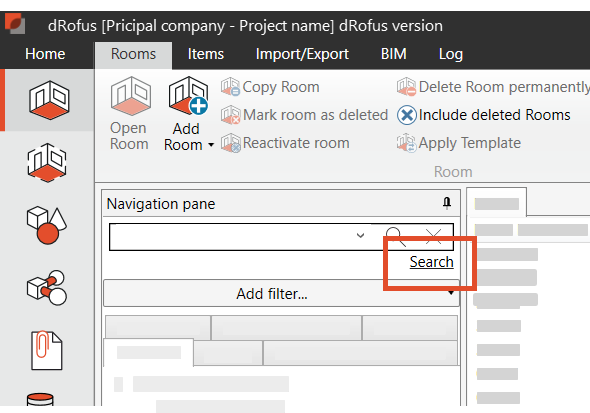Open the dashed-outline room sidebar icon
This screenshot has width=590, height=413.
tap(47, 162)
